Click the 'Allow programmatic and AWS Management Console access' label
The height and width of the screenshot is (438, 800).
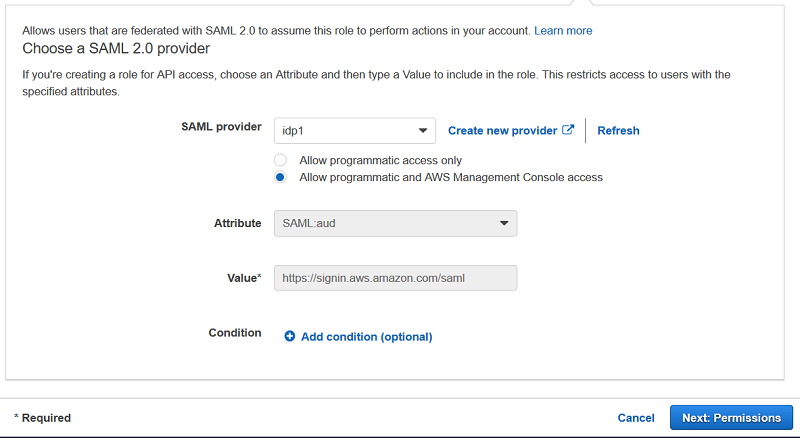tap(451, 177)
